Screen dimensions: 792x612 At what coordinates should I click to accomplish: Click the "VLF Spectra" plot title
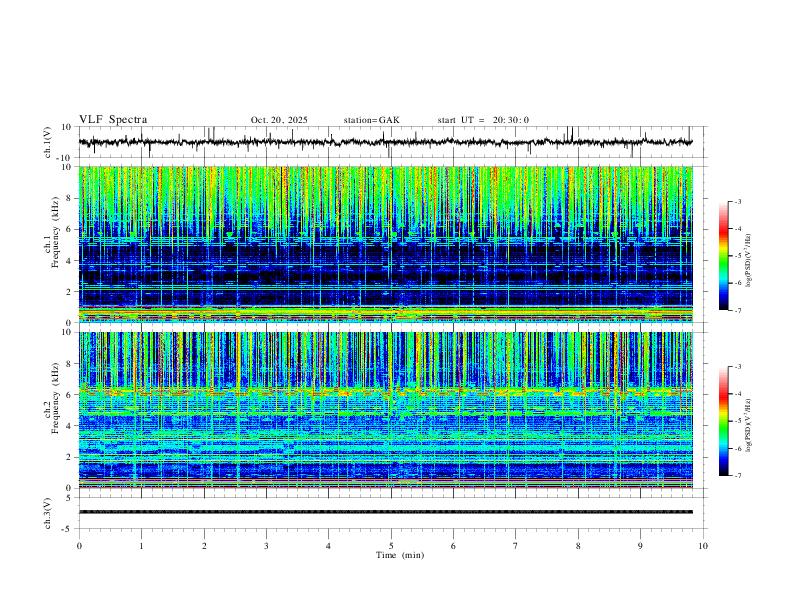pyautogui.click(x=113, y=120)
